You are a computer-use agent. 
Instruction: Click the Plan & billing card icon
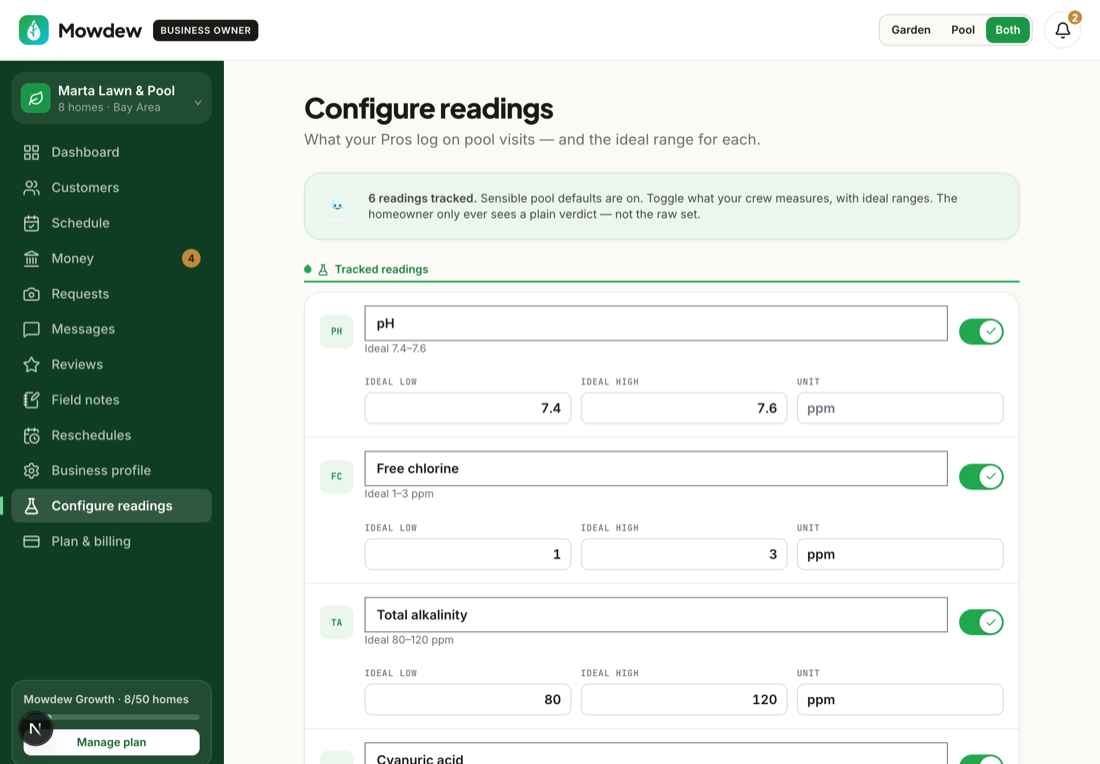point(32,542)
